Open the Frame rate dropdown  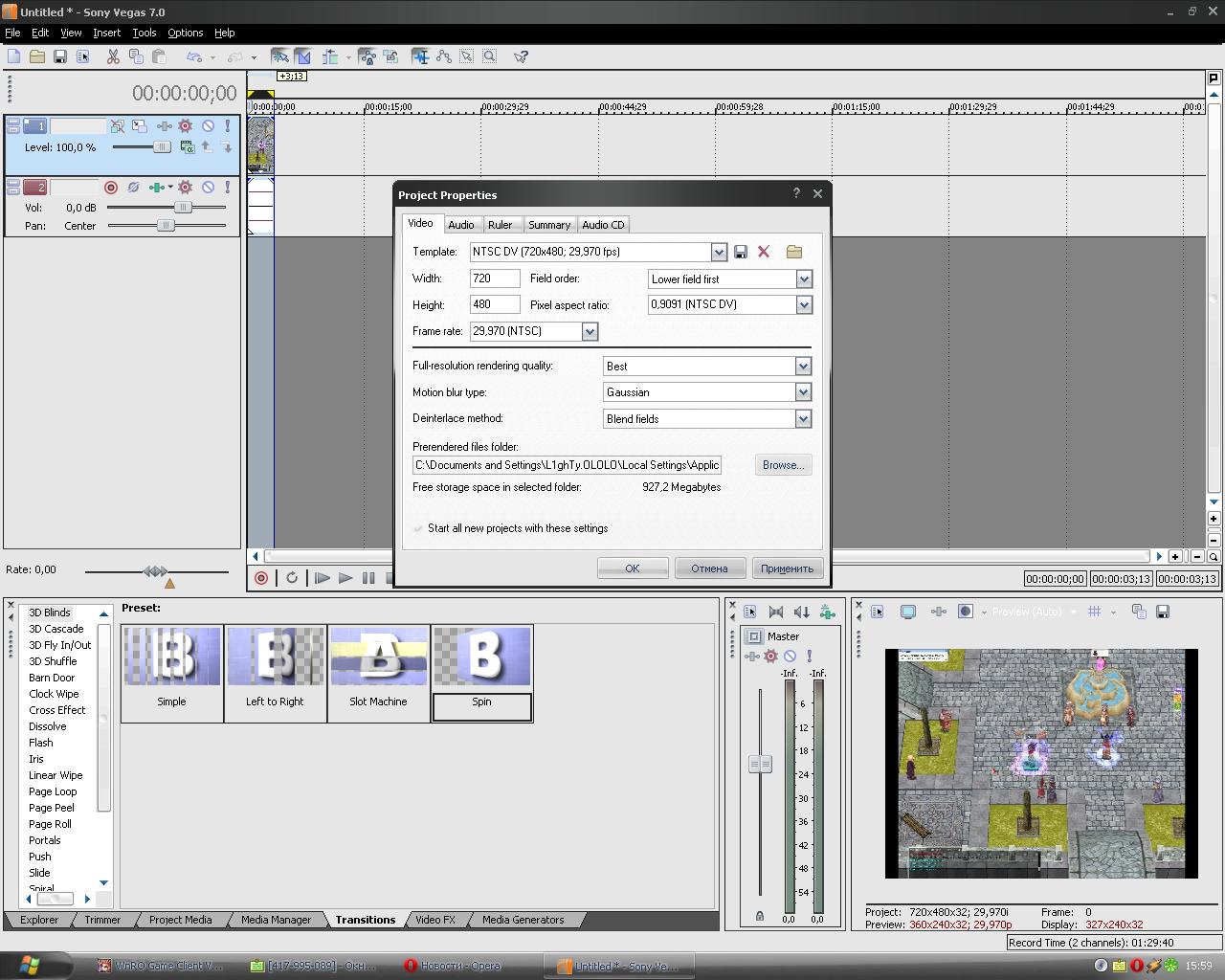pos(590,331)
